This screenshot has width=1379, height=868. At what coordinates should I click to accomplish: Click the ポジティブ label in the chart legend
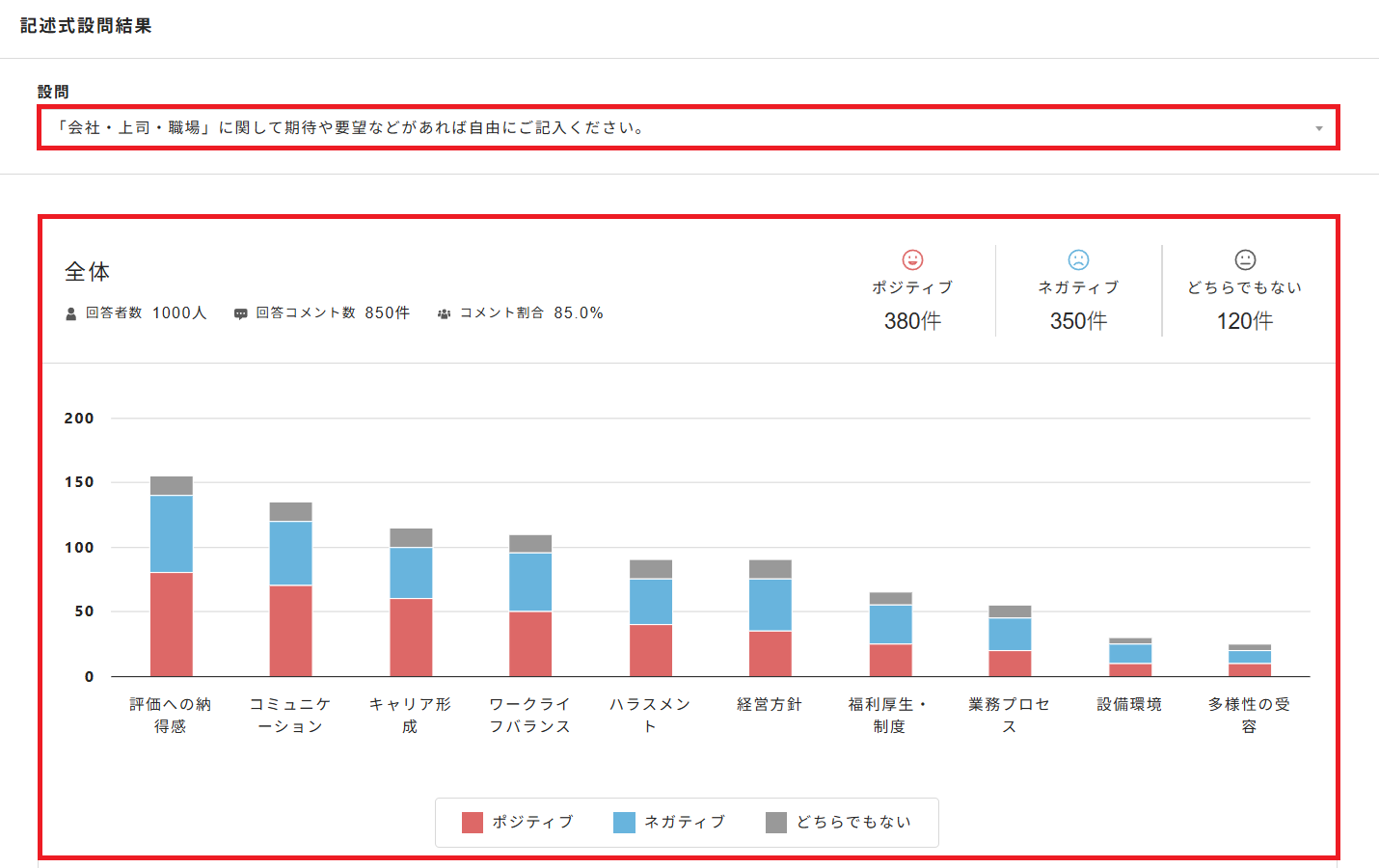point(532,822)
